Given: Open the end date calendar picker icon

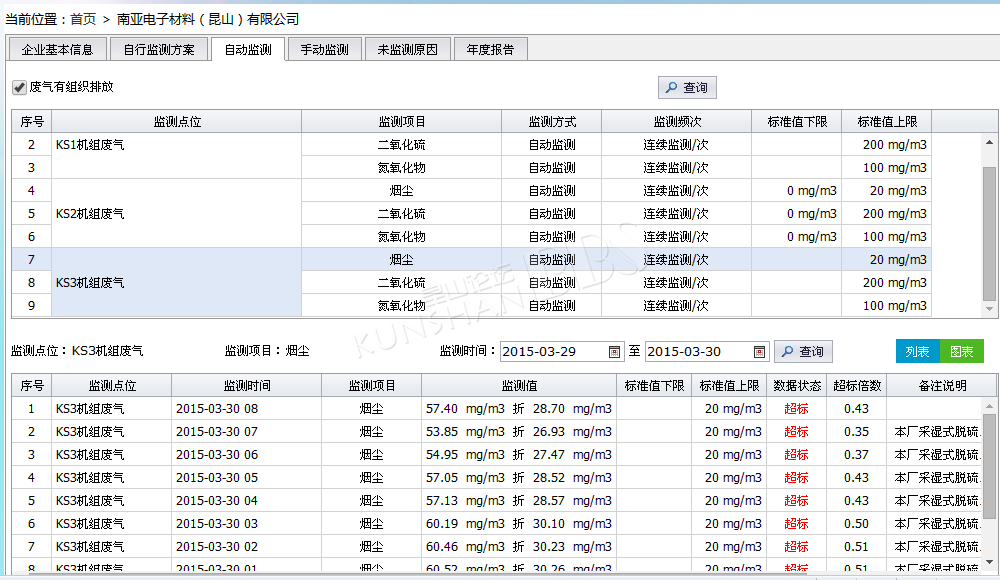Looking at the screenshot, I should point(759,352).
